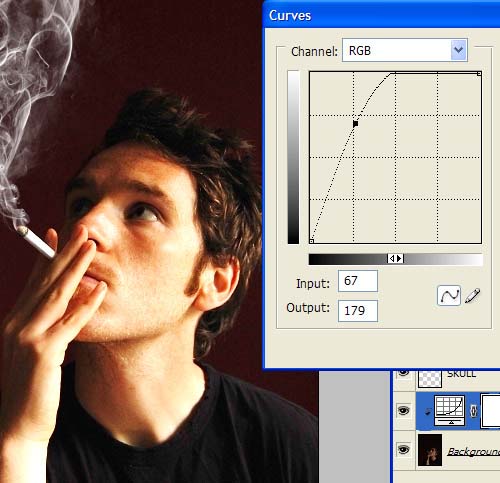Hide the SKULL layer
Screen dimensions: 500x483
pyautogui.click(x=403, y=373)
